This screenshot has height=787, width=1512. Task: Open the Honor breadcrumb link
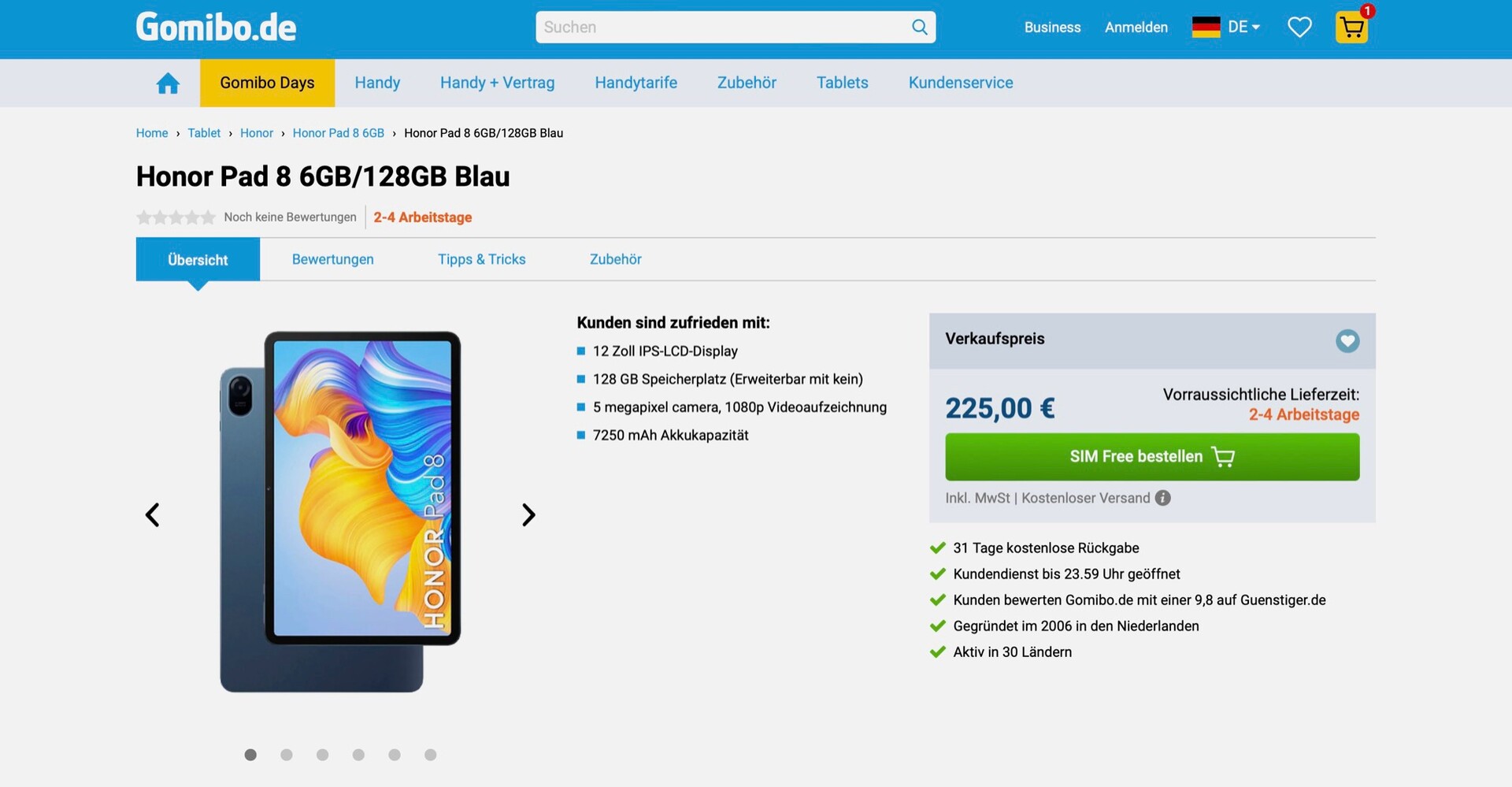[257, 133]
